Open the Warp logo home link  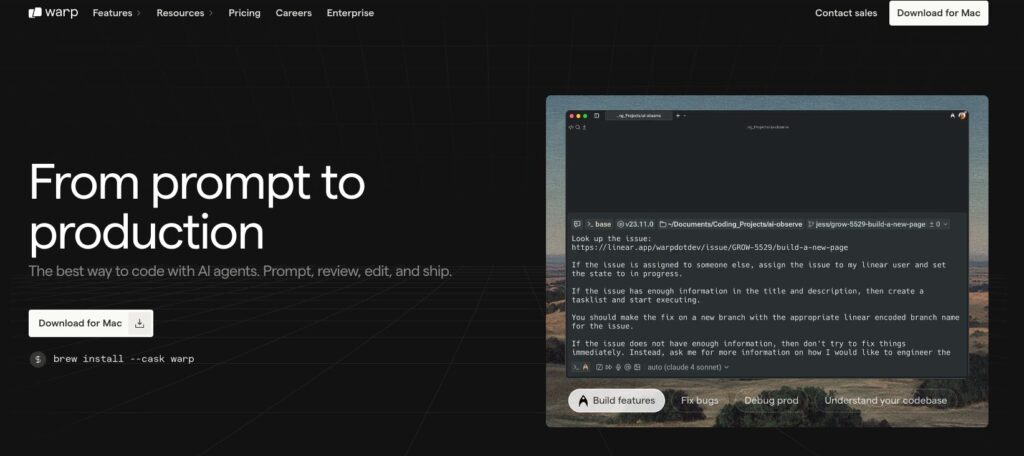click(x=53, y=13)
